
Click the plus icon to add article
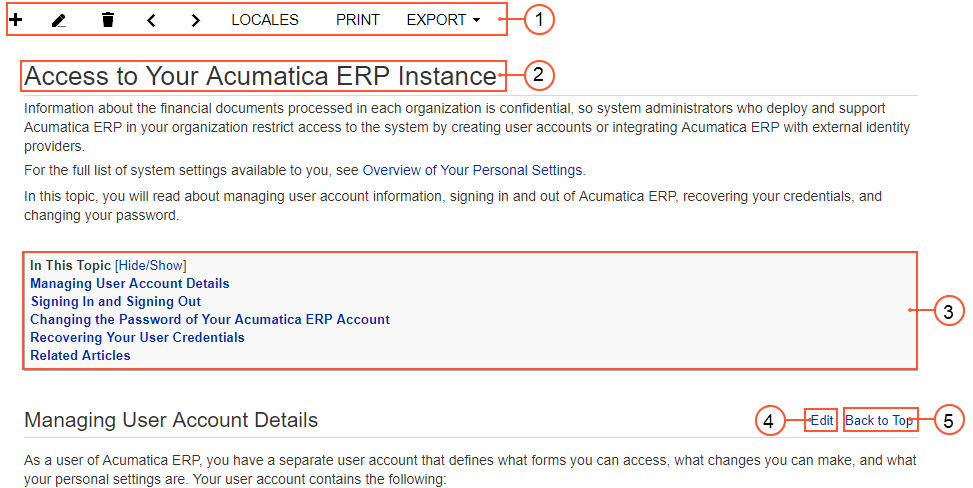(16, 20)
